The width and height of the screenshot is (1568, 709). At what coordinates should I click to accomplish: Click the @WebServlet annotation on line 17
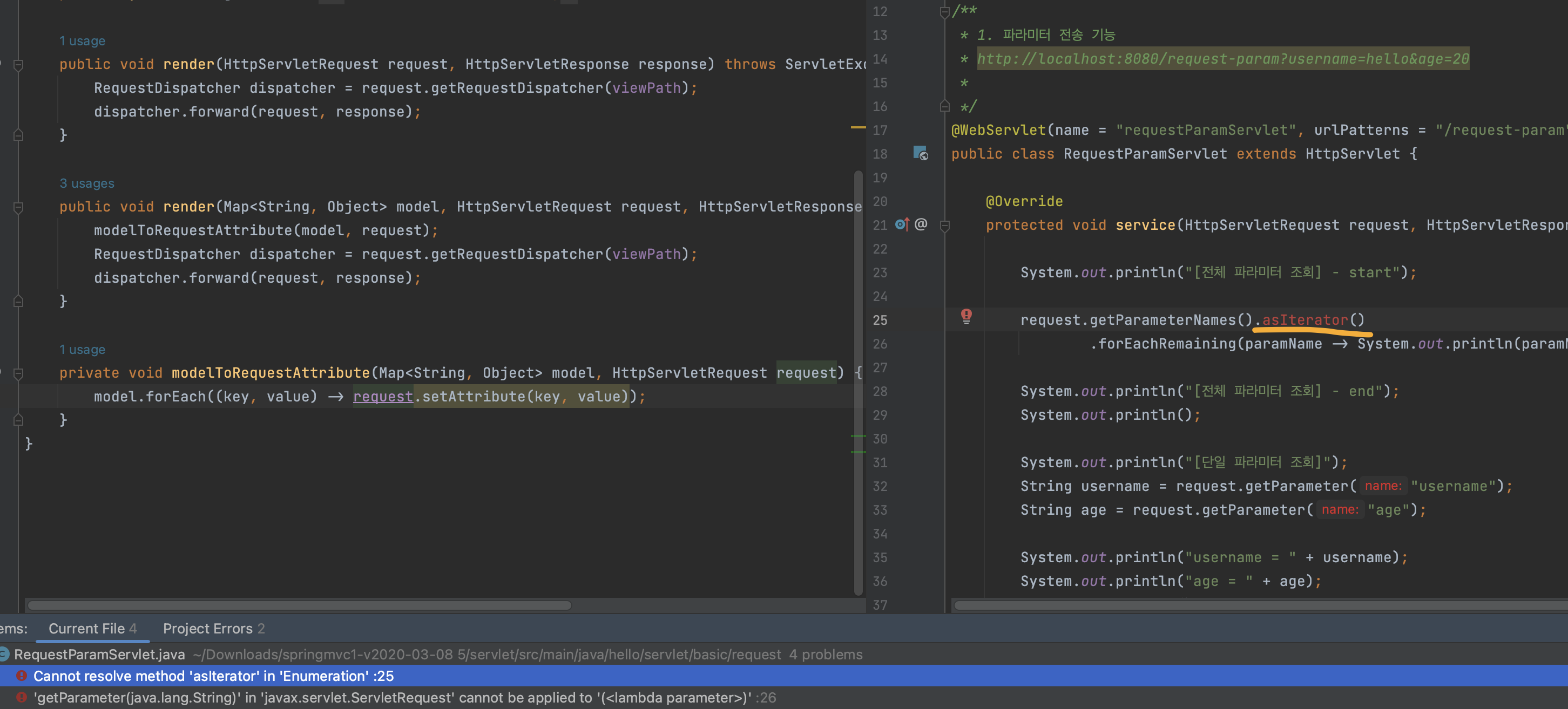click(x=998, y=130)
